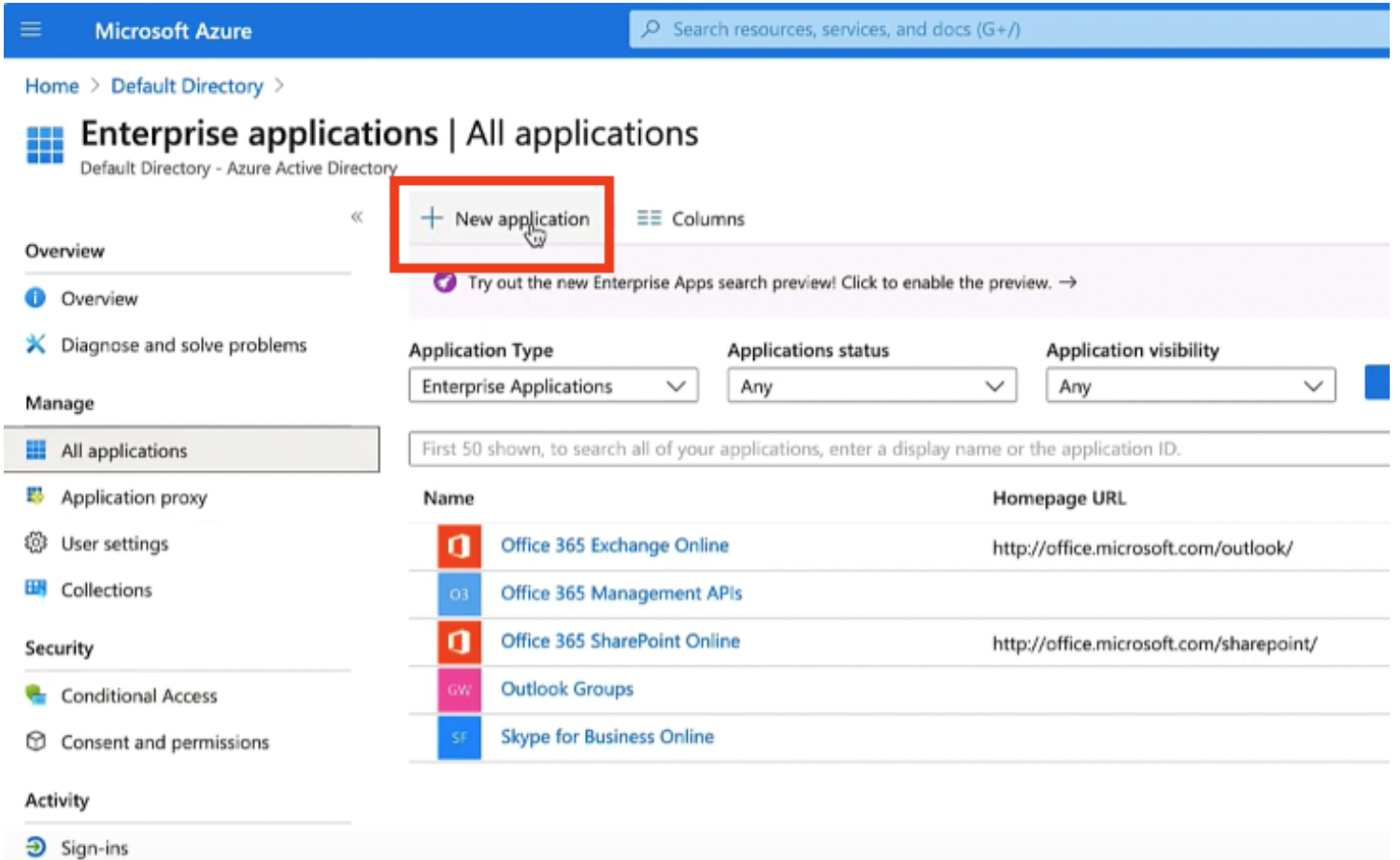Screen dimensions: 1400x860
Task: Open the Home breadcrumb link
Action: 51,85
